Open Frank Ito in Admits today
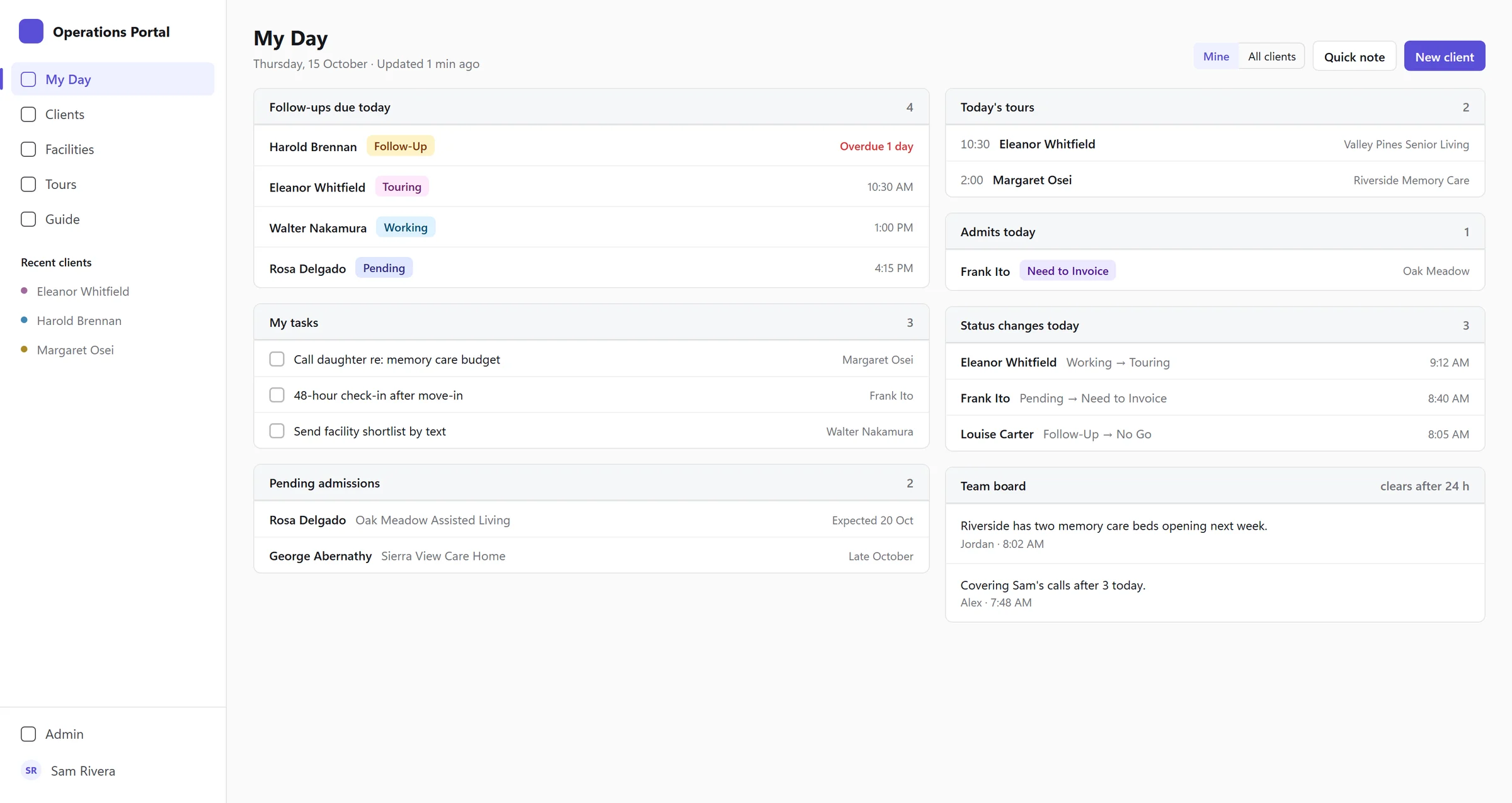Screen dimensions: 1512x803 tap(985, 271)
